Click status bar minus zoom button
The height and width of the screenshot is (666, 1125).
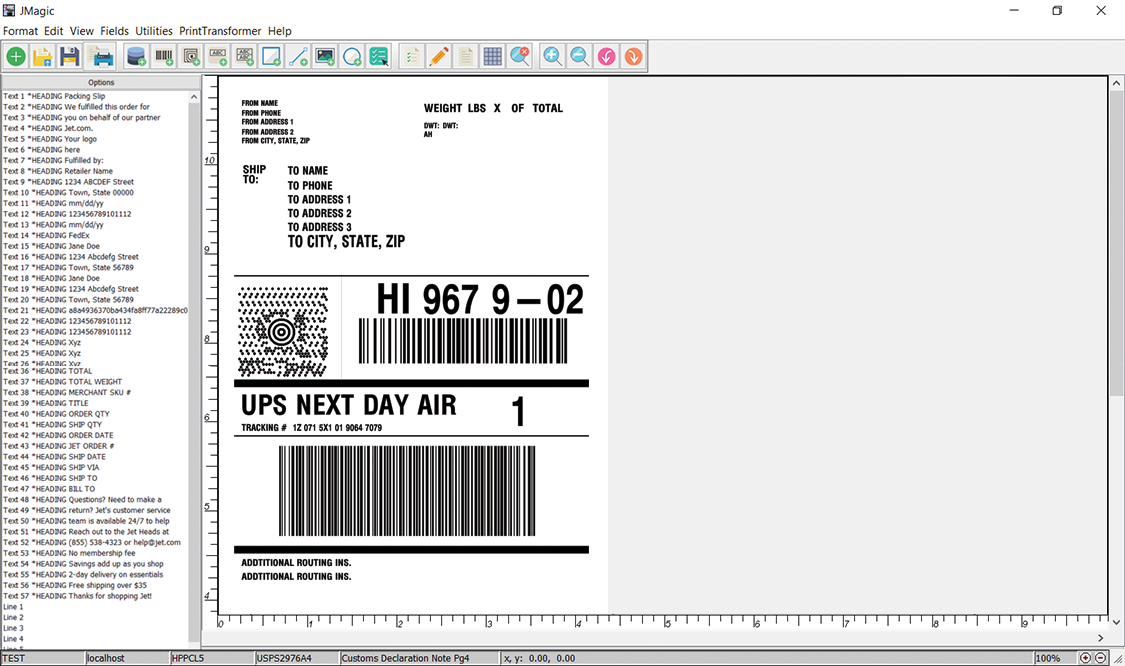(x=1101, y=658)
